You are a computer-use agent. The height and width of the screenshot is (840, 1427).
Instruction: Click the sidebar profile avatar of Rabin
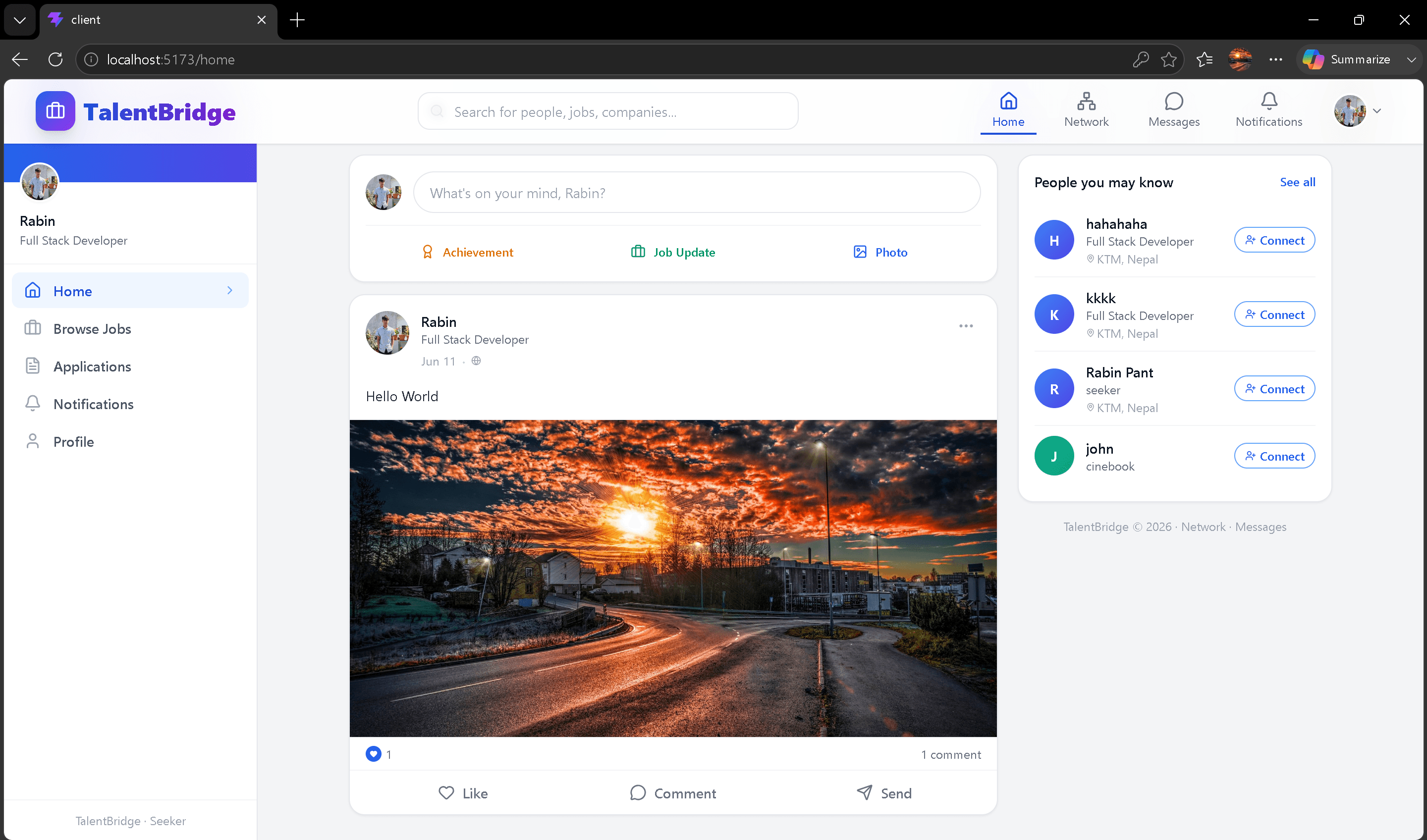(x=40, y=182)
